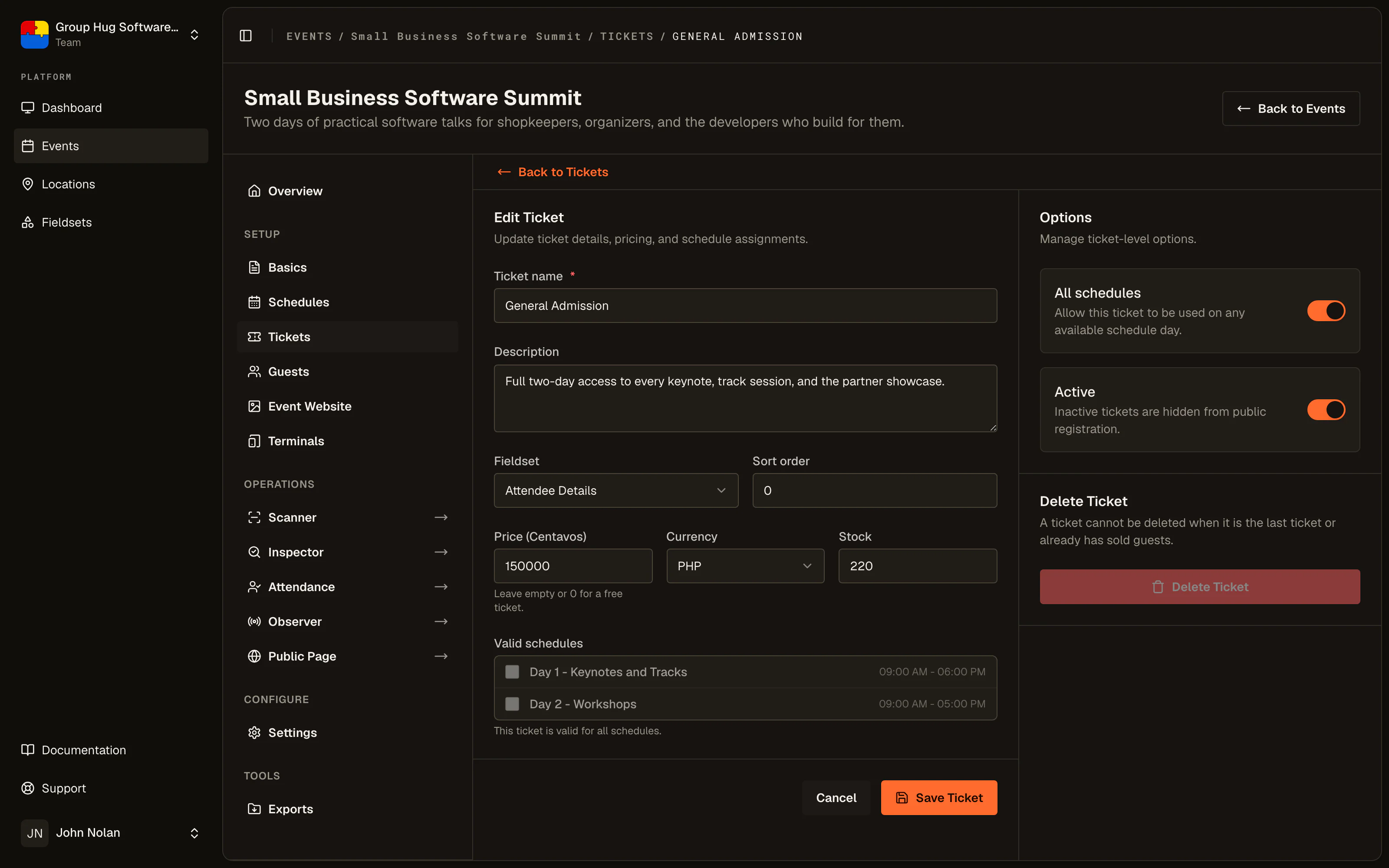The image size is (1389, 868).
Task: Click the Guests people icon
Action: (254, 372)
